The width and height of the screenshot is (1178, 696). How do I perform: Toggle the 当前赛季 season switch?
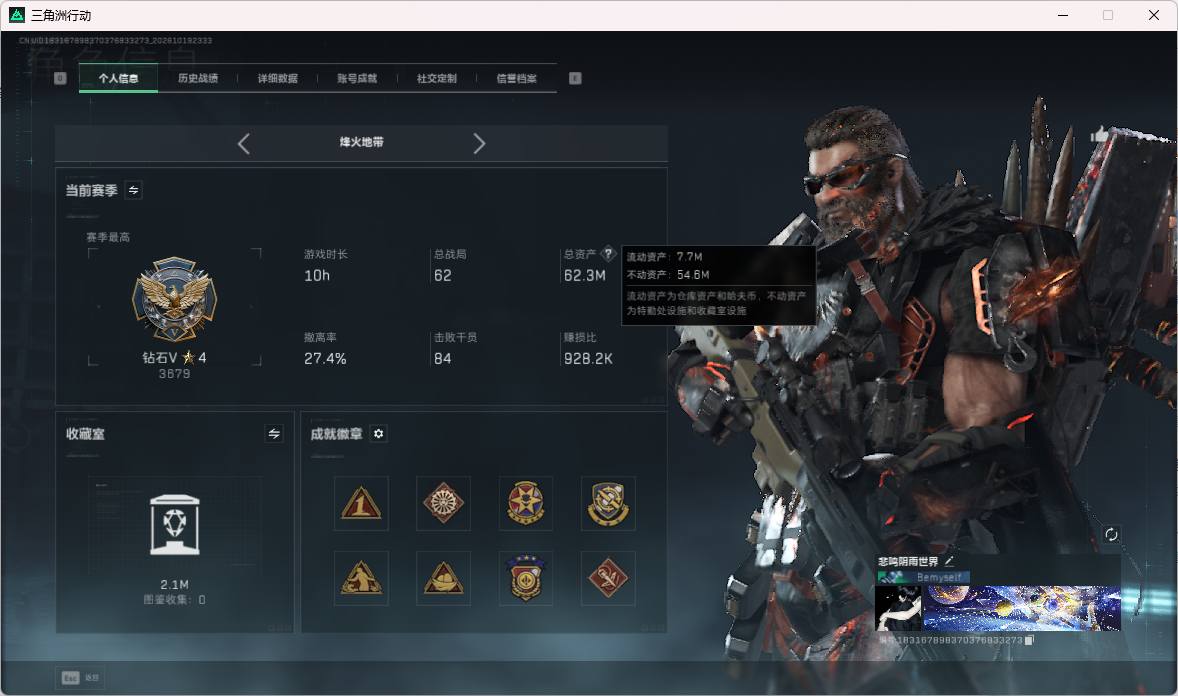click(134, 190)
